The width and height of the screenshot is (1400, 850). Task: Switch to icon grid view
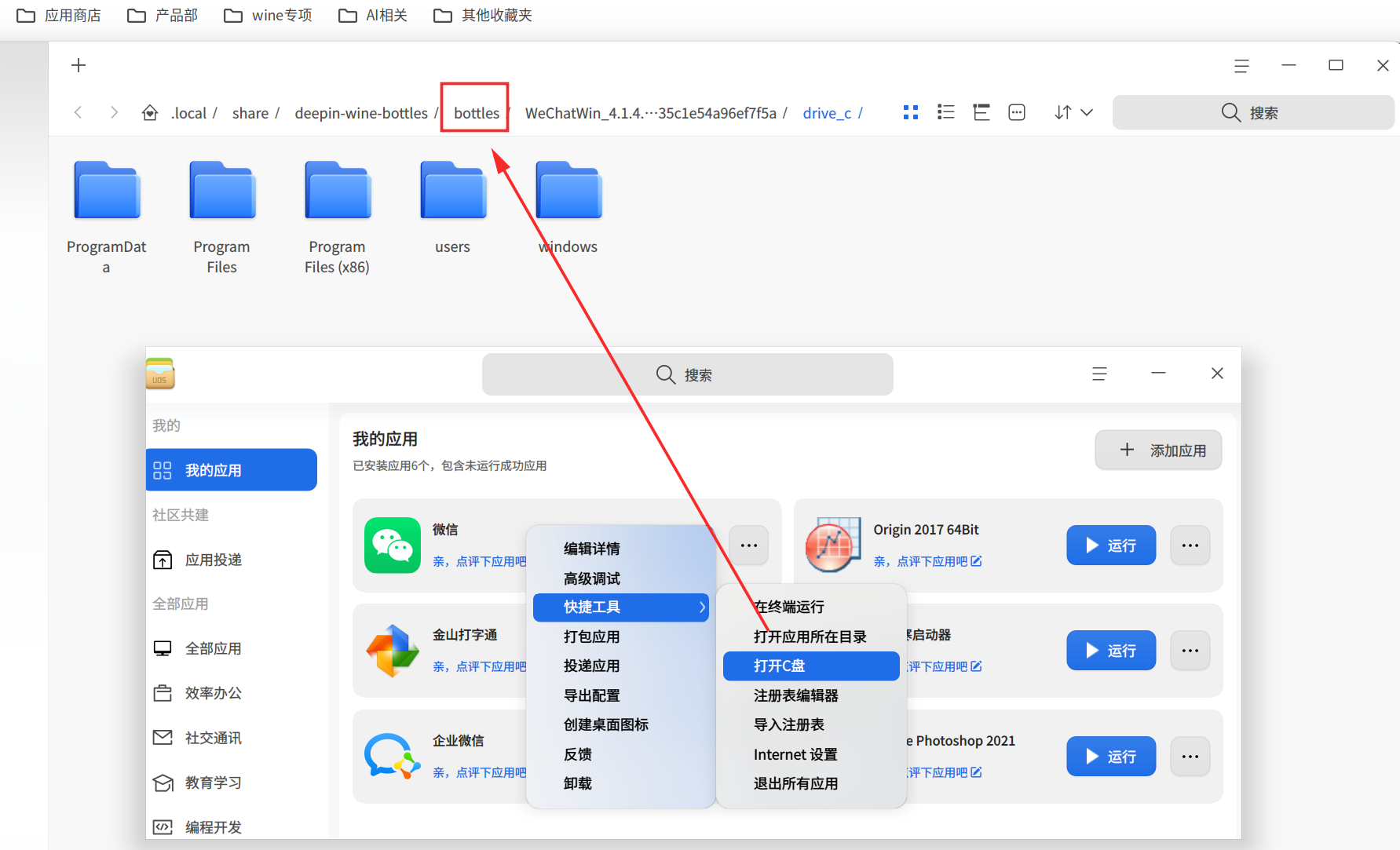(x=911, y=113)
